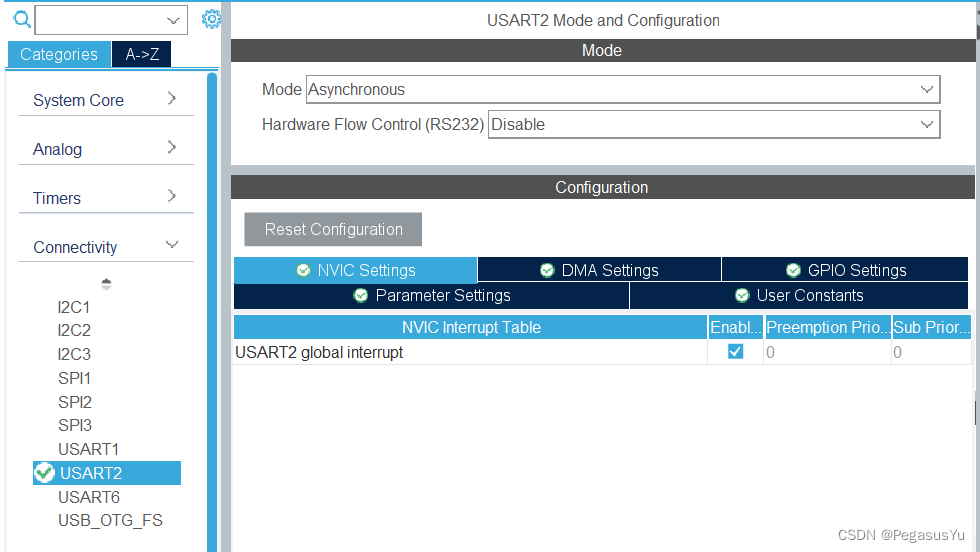Viewport: 980px width, 552px height.
Task: Open the Hardware Flow Control dropdown
Action: (714, 124)
